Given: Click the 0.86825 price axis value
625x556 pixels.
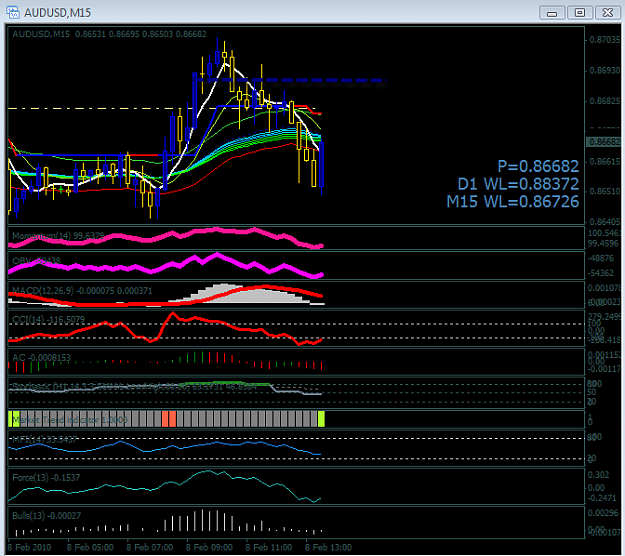Looking at the screenshot, I should (605, 101).
